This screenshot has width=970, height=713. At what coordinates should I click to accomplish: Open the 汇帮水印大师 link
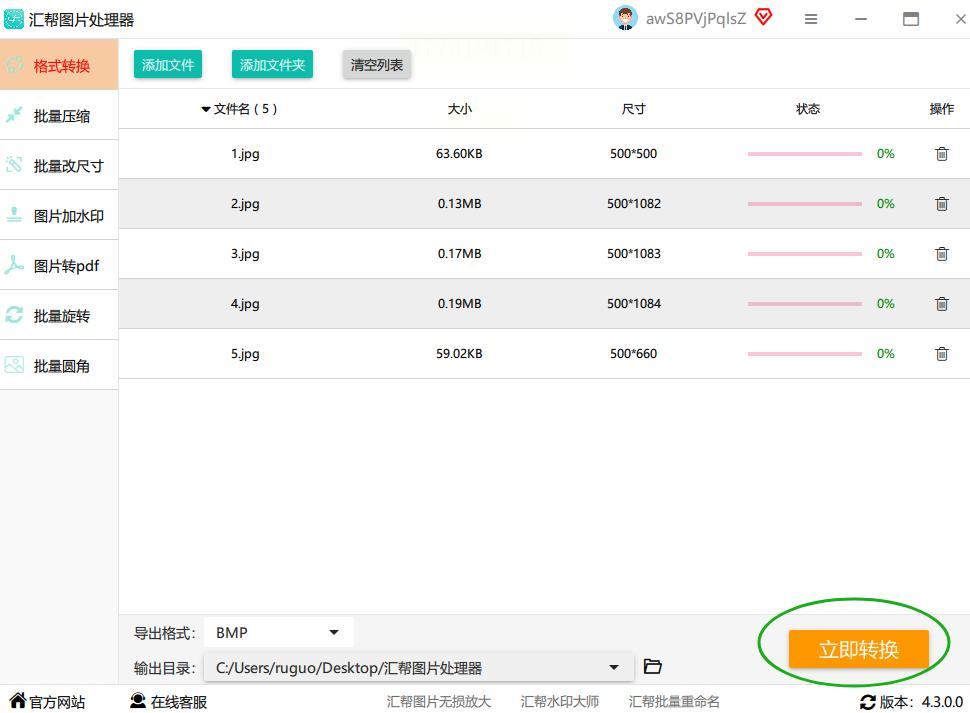[x=560, y=701]
